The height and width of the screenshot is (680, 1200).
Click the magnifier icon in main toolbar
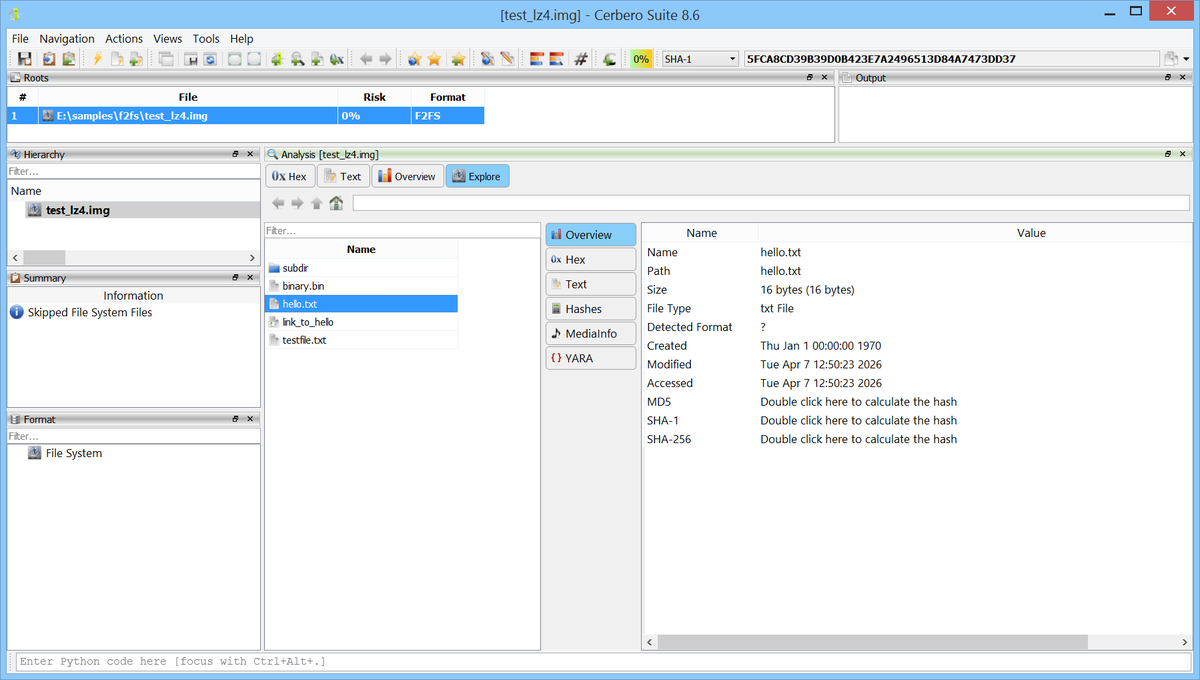coord(297,59)
